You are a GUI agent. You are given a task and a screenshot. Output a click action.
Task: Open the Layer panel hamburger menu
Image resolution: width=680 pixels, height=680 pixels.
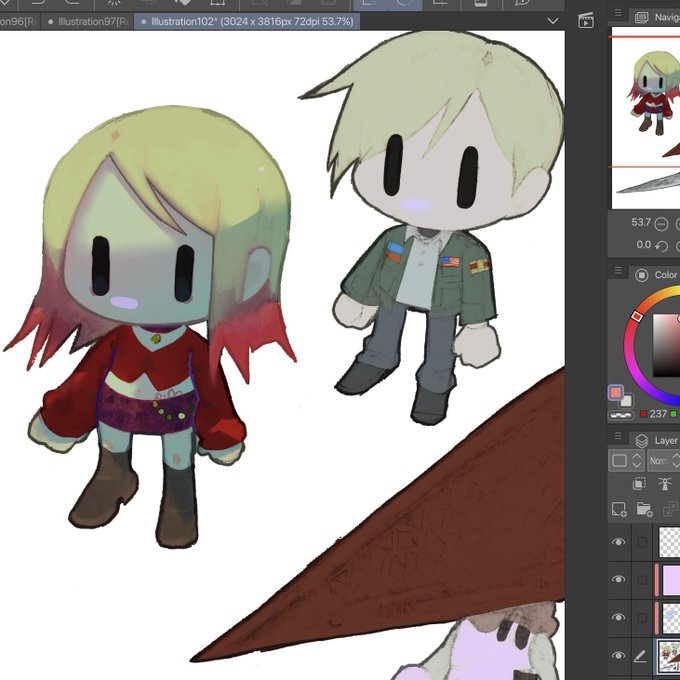click(618, 436)
